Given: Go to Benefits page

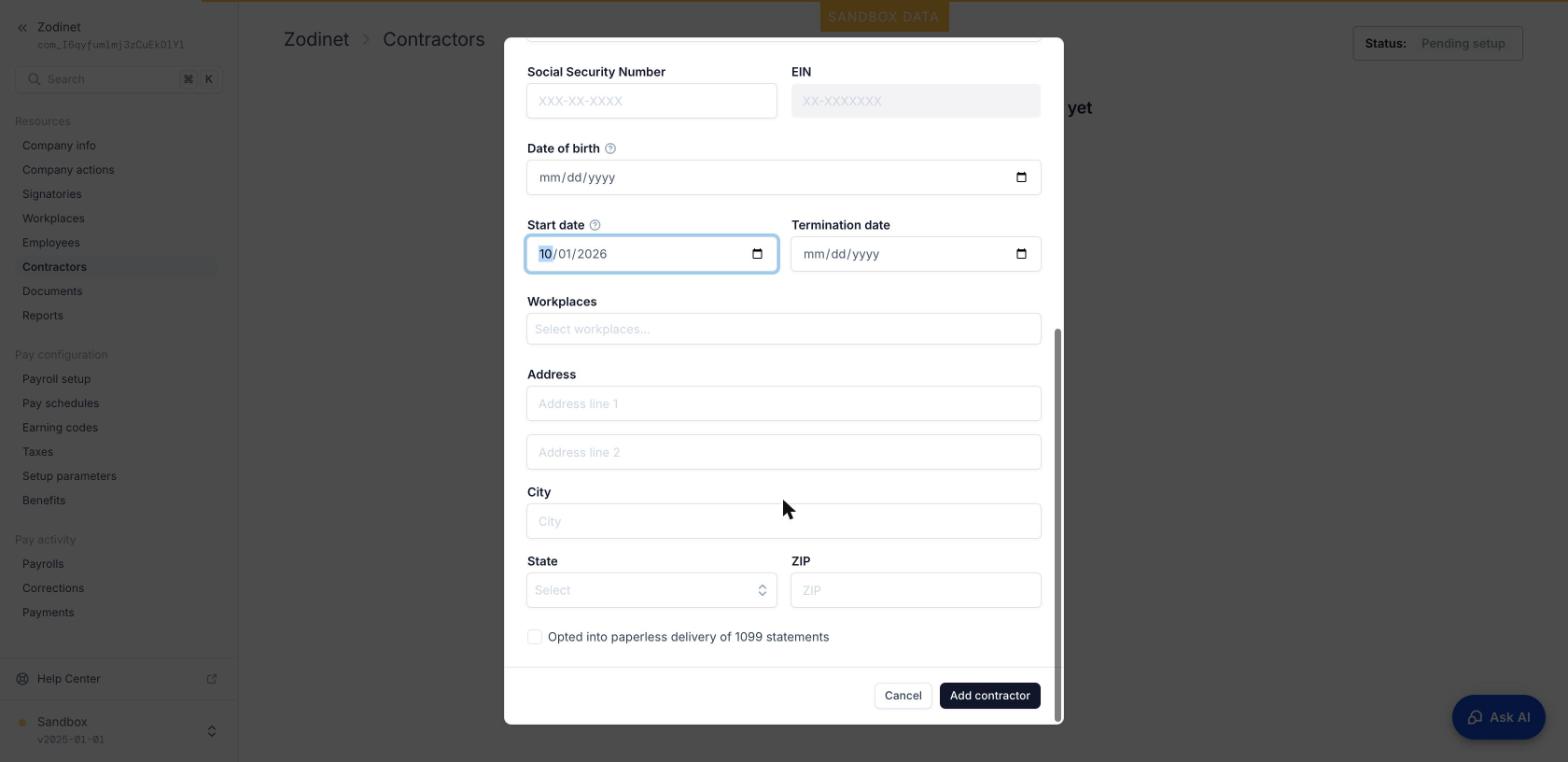Looking at the screenshot, I should (43, 500).
